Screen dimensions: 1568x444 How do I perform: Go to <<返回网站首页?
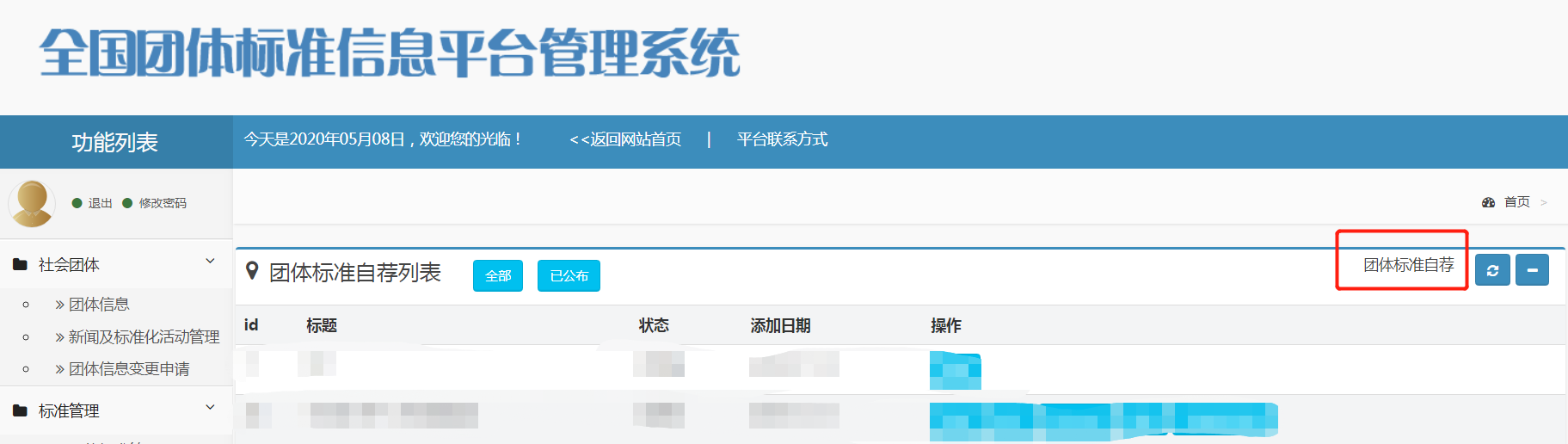(x=625, y=139)
